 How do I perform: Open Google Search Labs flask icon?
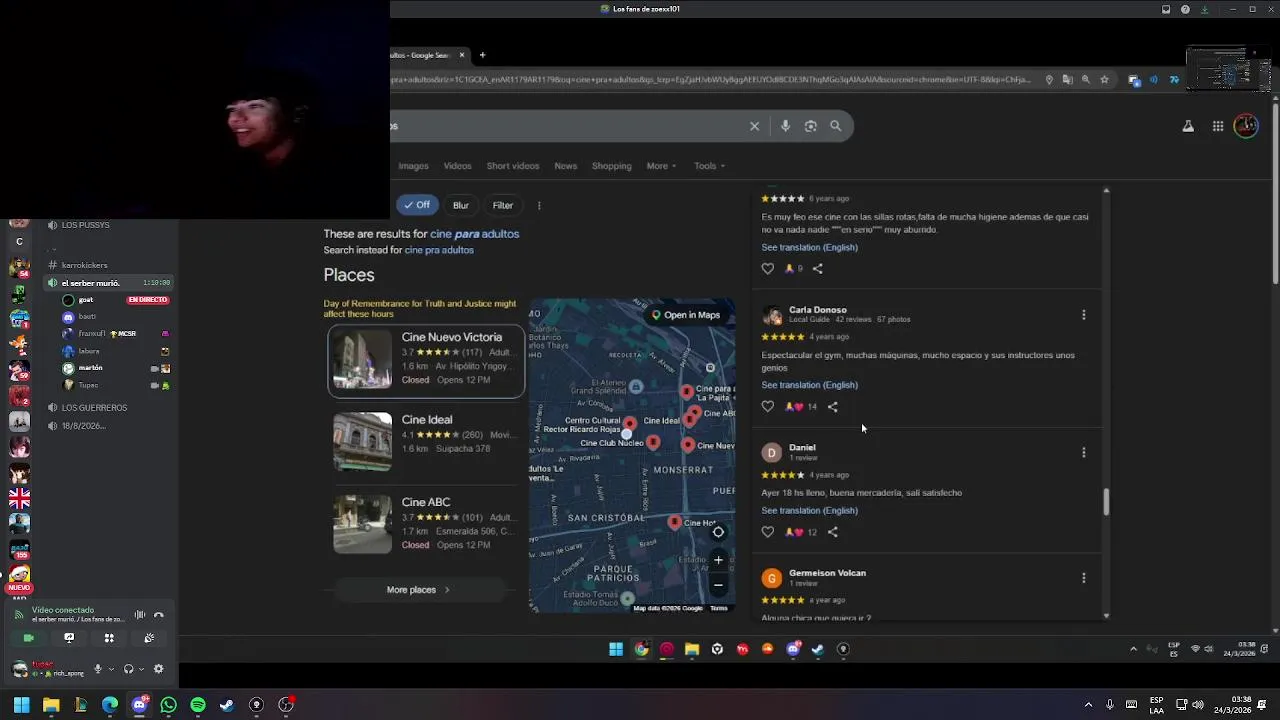[x=1188, y=126]
